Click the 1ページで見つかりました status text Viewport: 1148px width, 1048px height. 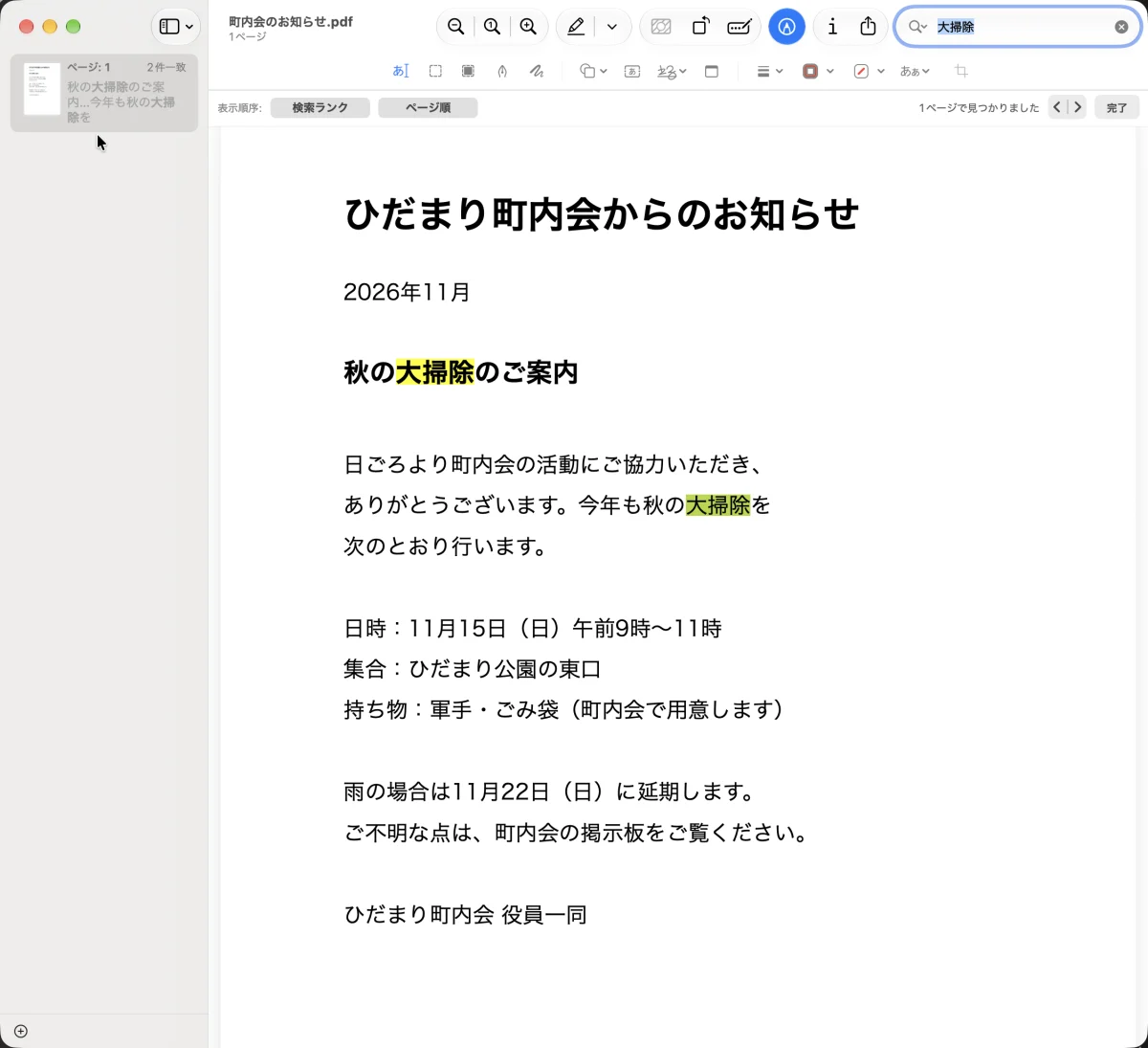(x=979, y=108)
